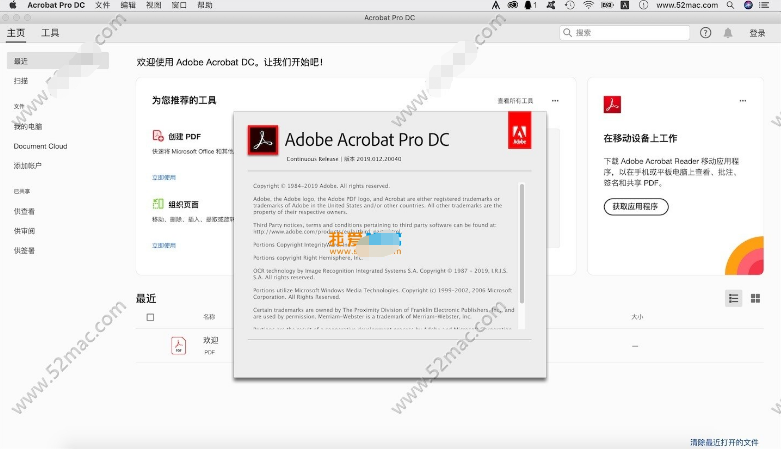Click the Wi-Fi icon in menu bar
782x449 pixels.
pos(588,5)
